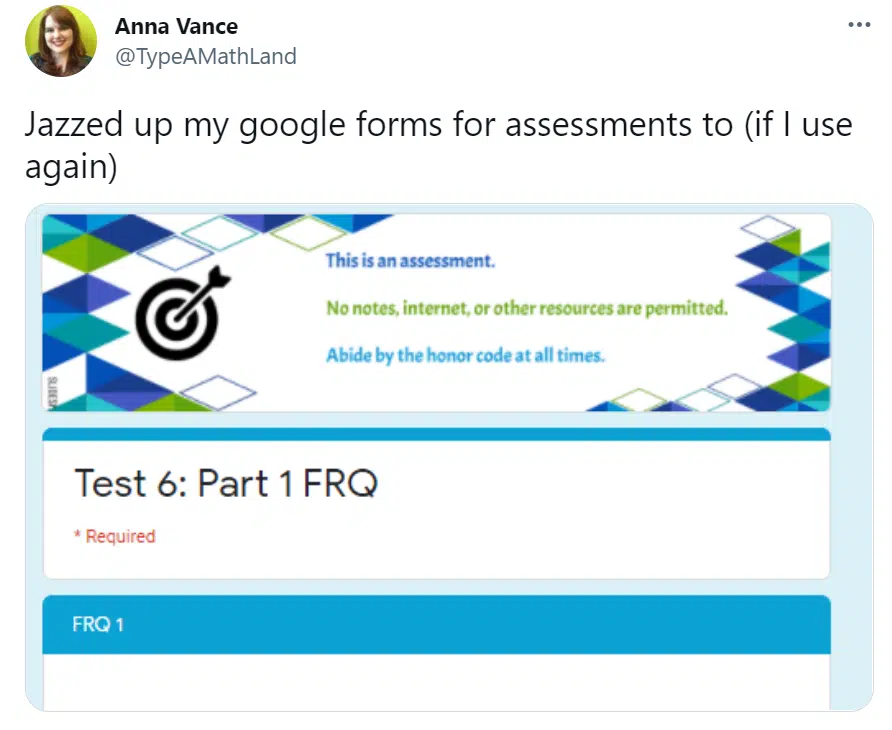Image resolution: width=892 pixels, height=730 pixels.
Task: Click the 'This is an assessment.' banner line
Action: pos(410,261)
